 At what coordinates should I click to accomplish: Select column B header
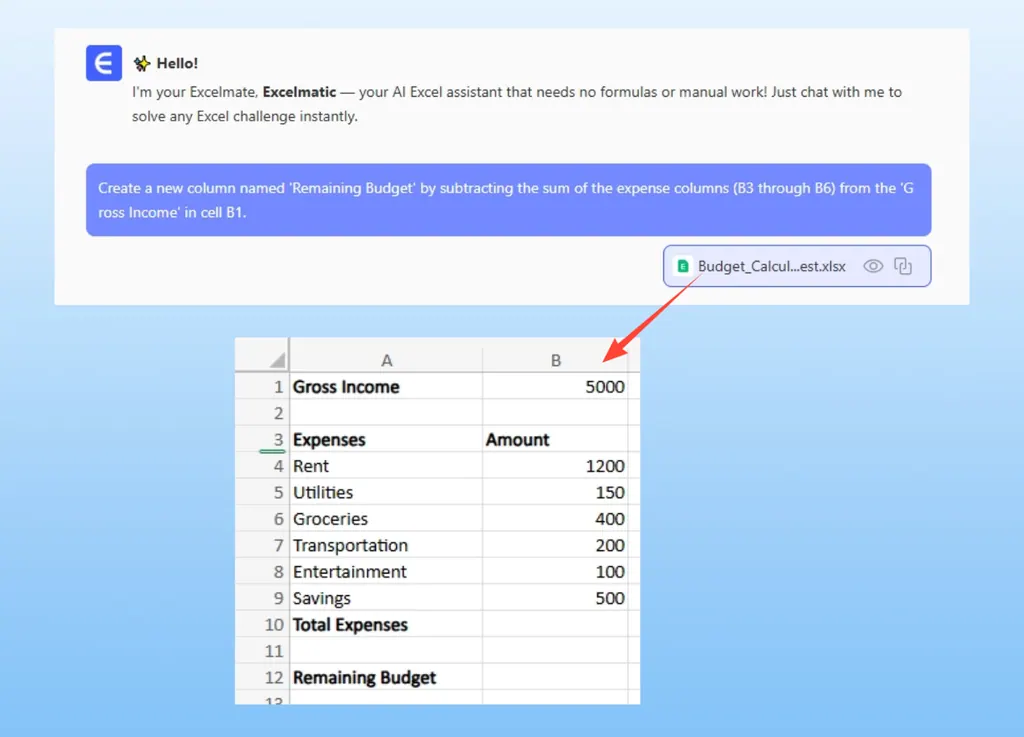click(556, 360)
